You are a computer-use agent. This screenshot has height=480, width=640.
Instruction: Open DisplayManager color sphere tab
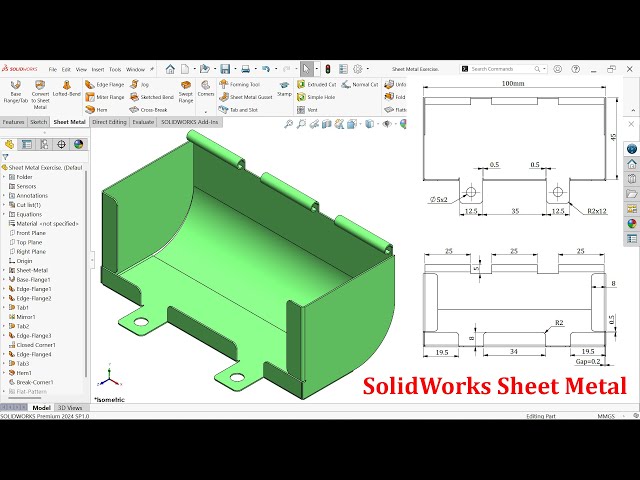click(78, 144)
